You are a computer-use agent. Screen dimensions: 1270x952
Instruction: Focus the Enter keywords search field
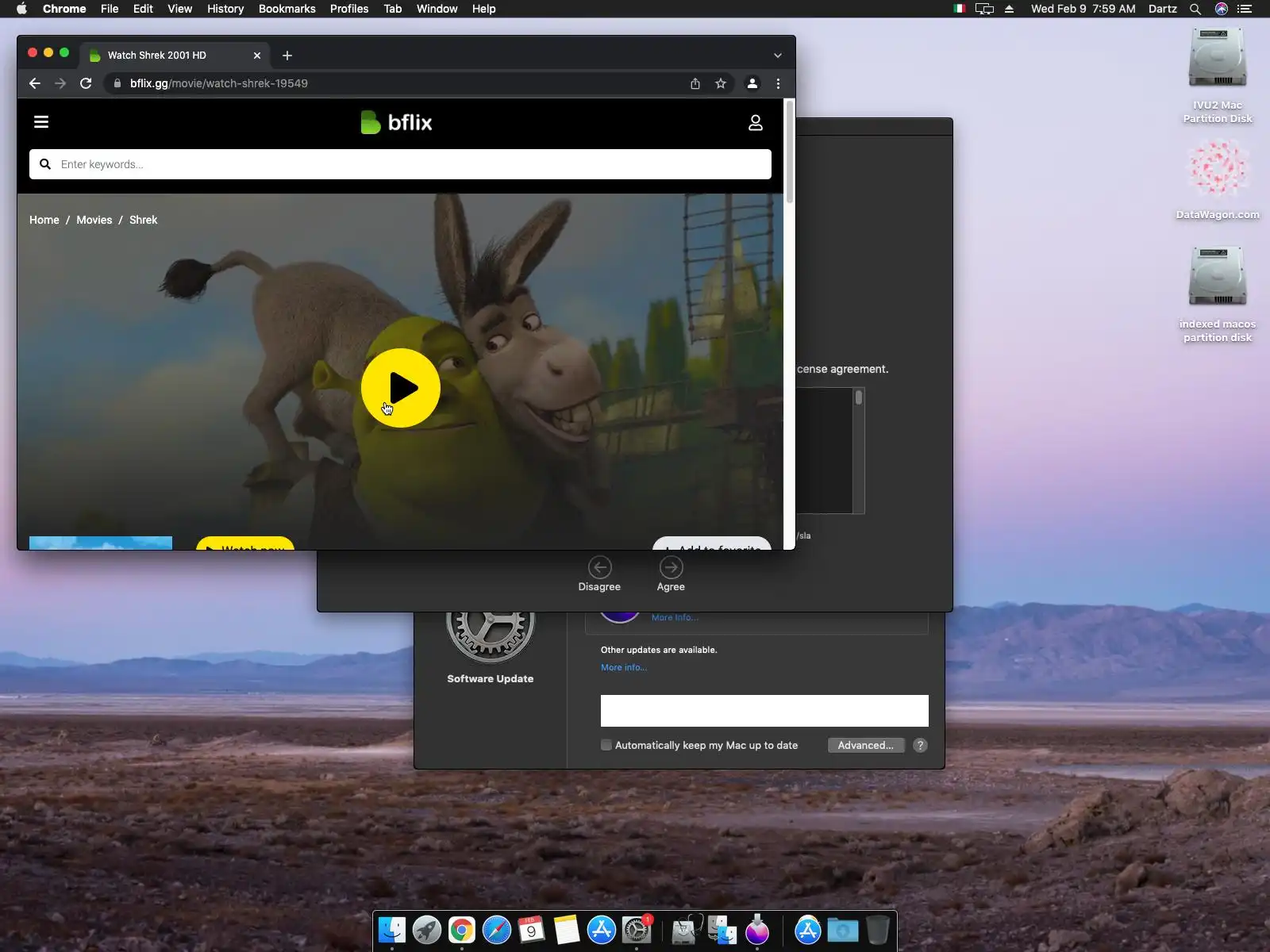pyautogui.click(x=400, y=164)
